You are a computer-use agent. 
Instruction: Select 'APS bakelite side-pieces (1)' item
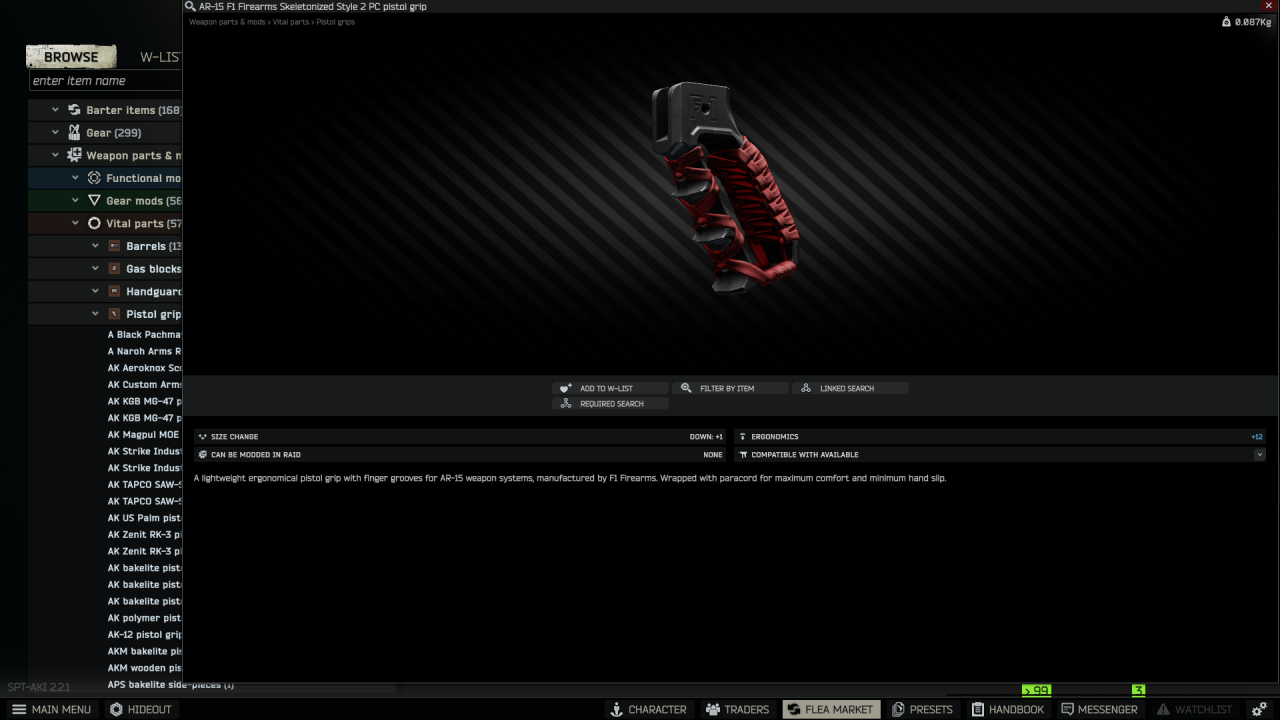click(171, 685)
